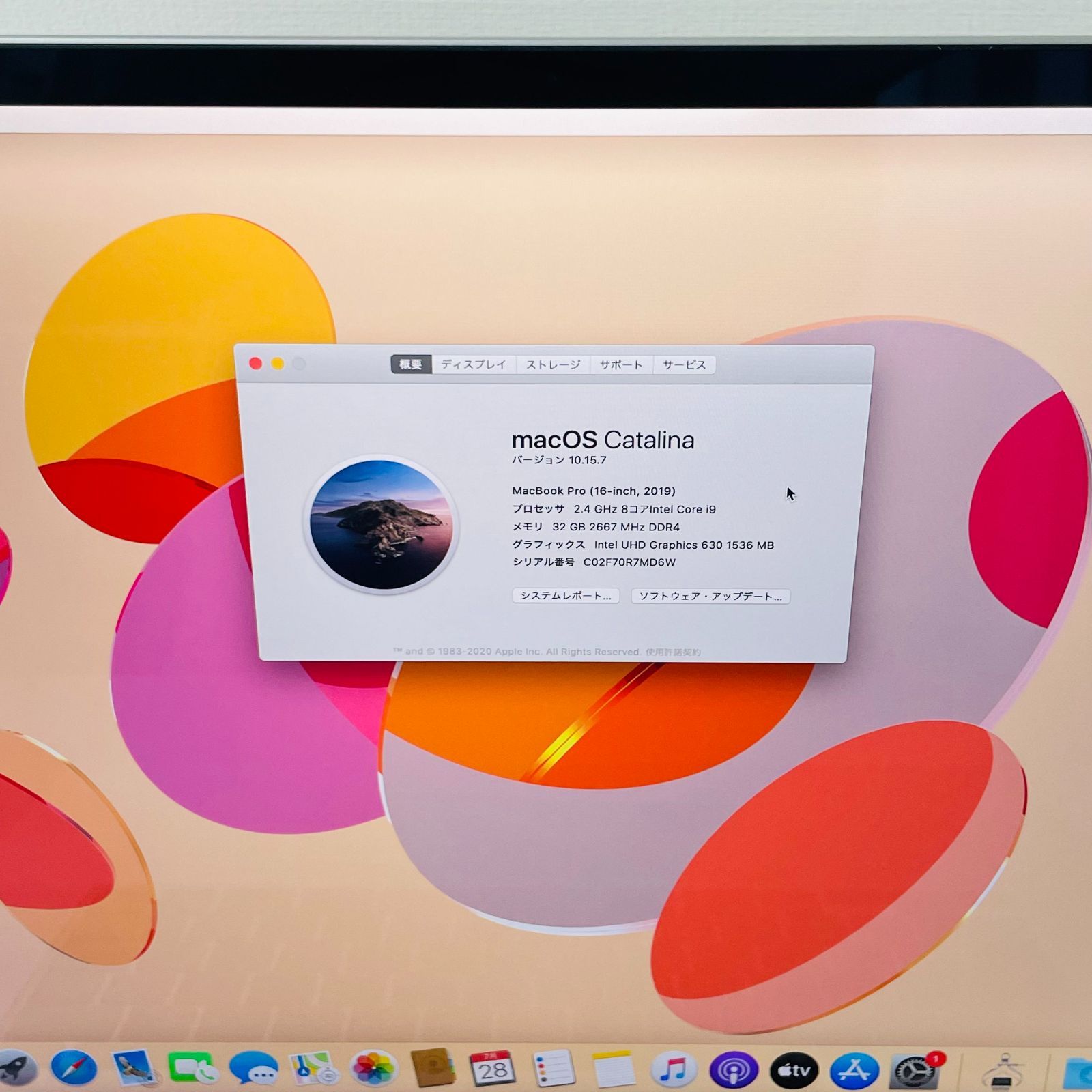
Task: Open the yellow Notes app in the Dock
Action: 613,1069
